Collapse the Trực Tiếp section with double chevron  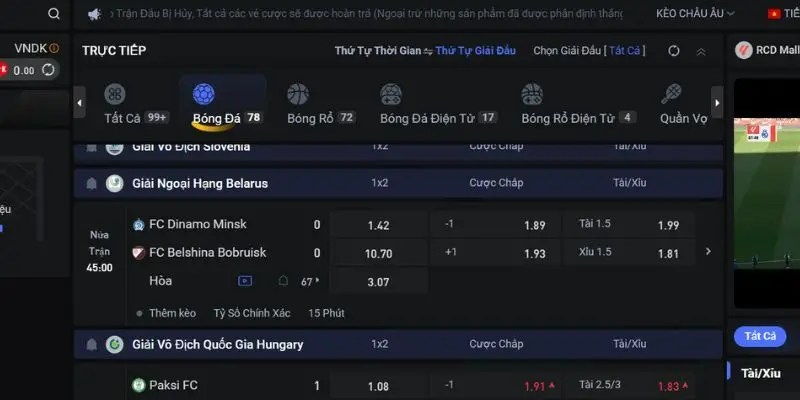click(x=702, y=51)
